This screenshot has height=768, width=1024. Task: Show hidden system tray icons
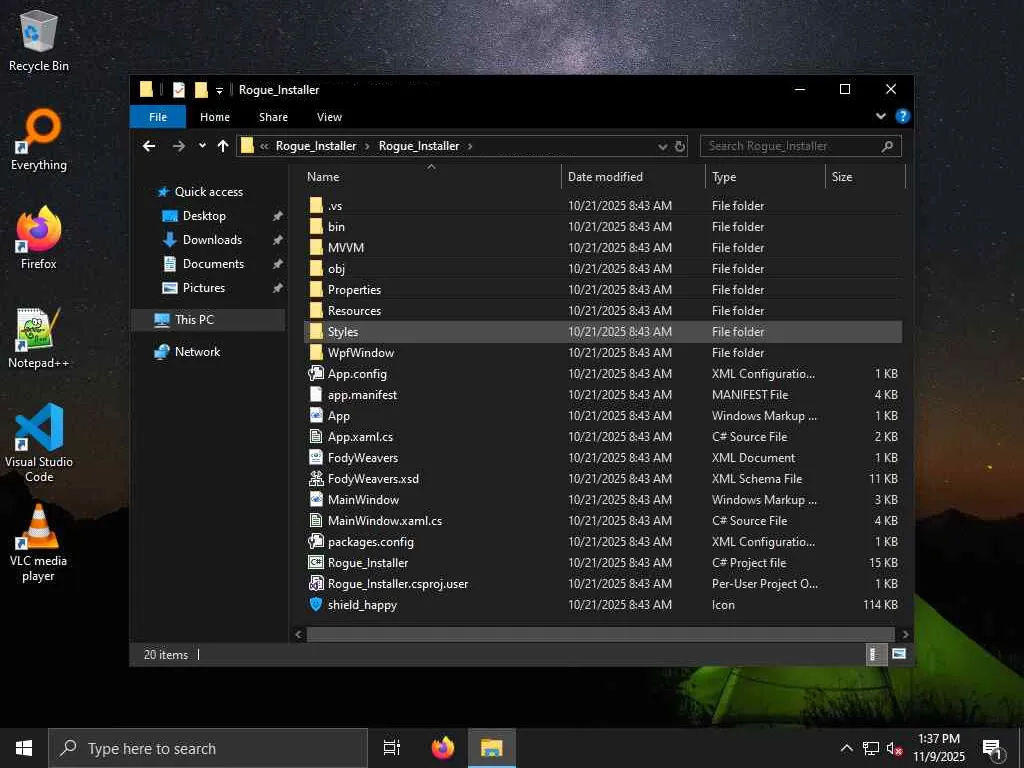pyautogui.click(x=846, y=748)
